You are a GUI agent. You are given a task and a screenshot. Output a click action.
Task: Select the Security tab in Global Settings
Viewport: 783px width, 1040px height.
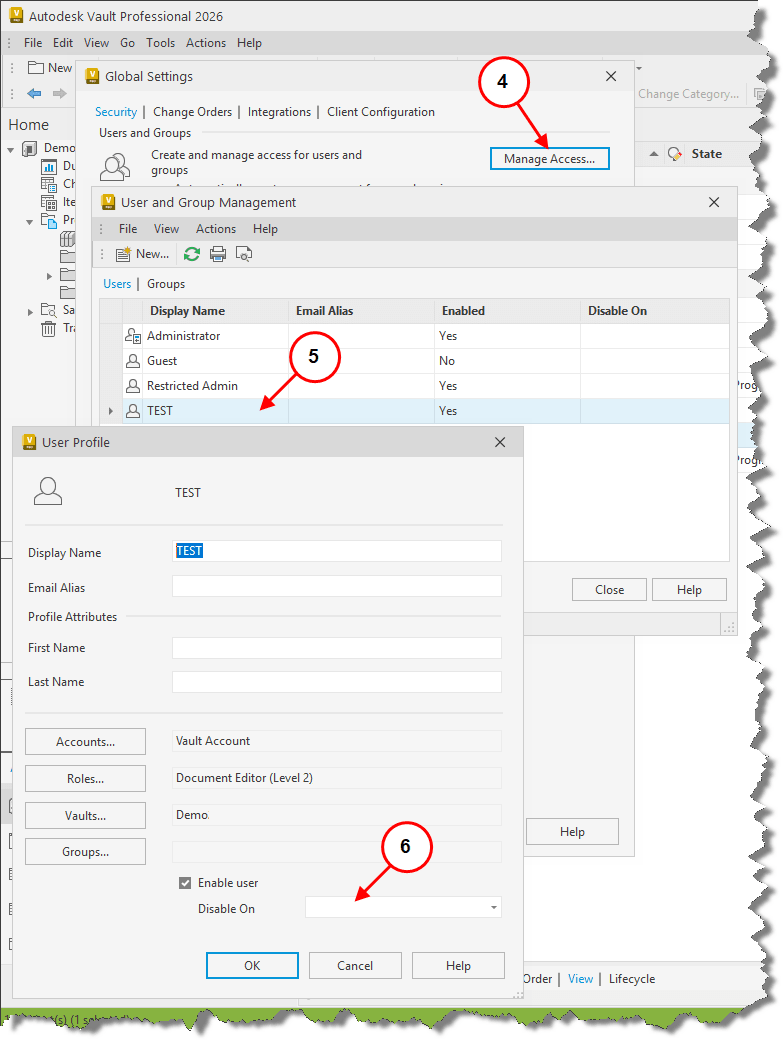115,112
